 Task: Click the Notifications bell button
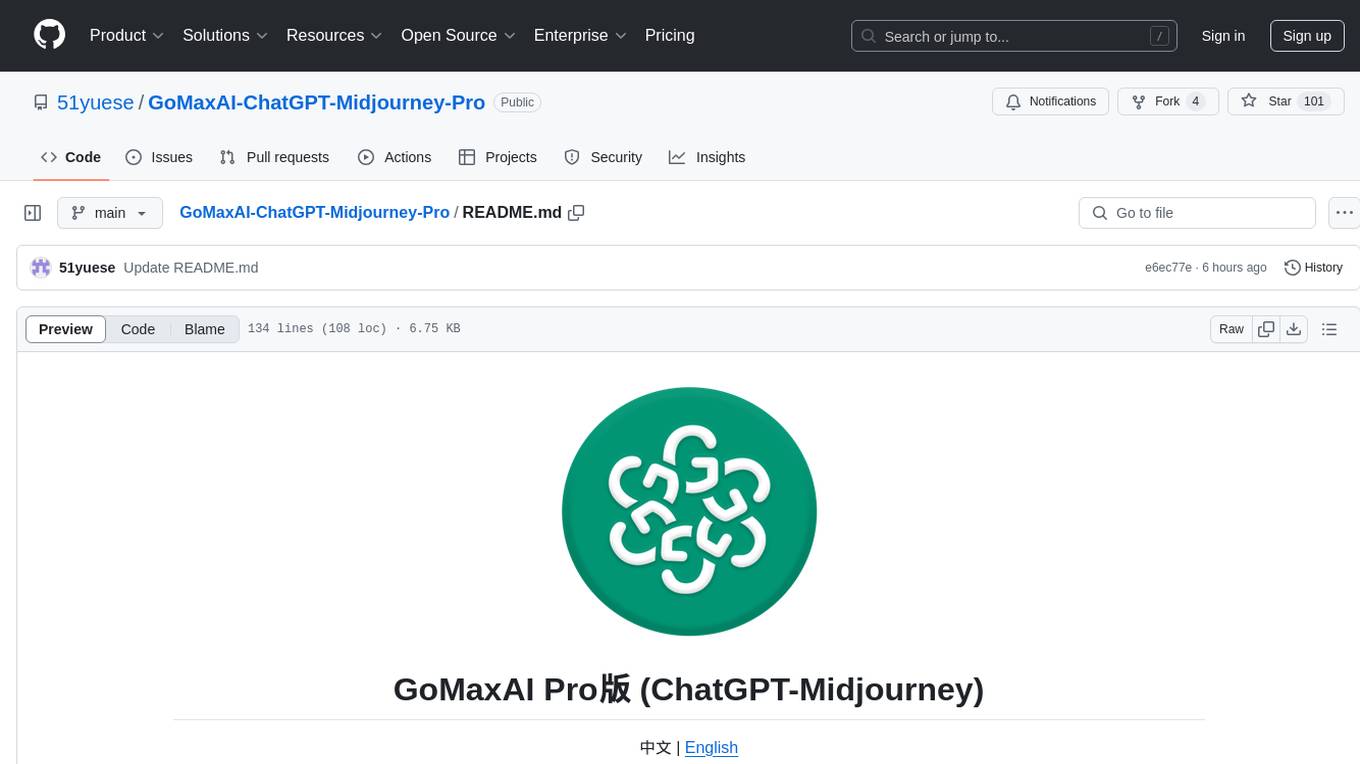[1050, 102]
